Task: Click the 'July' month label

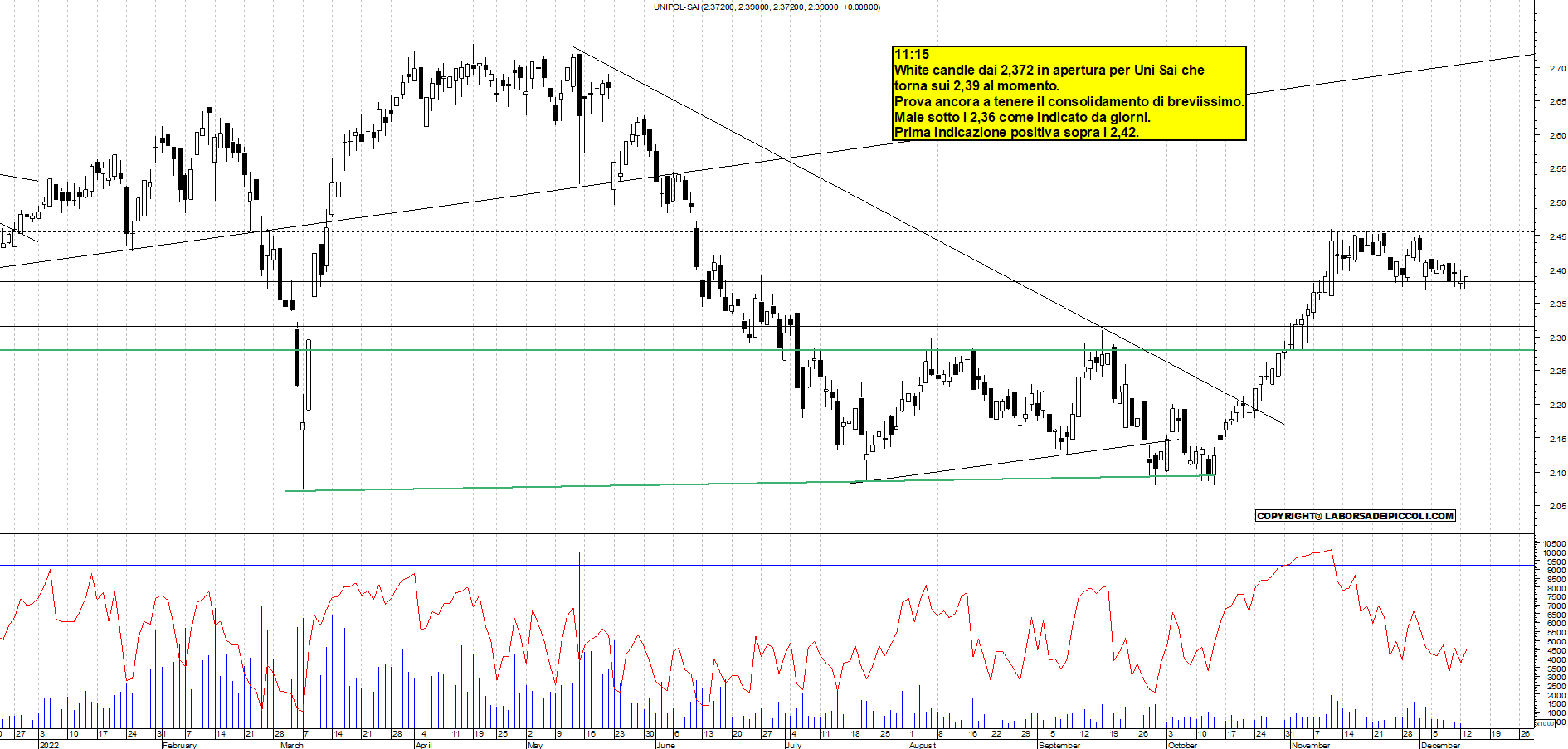Action: pos(794,745)
